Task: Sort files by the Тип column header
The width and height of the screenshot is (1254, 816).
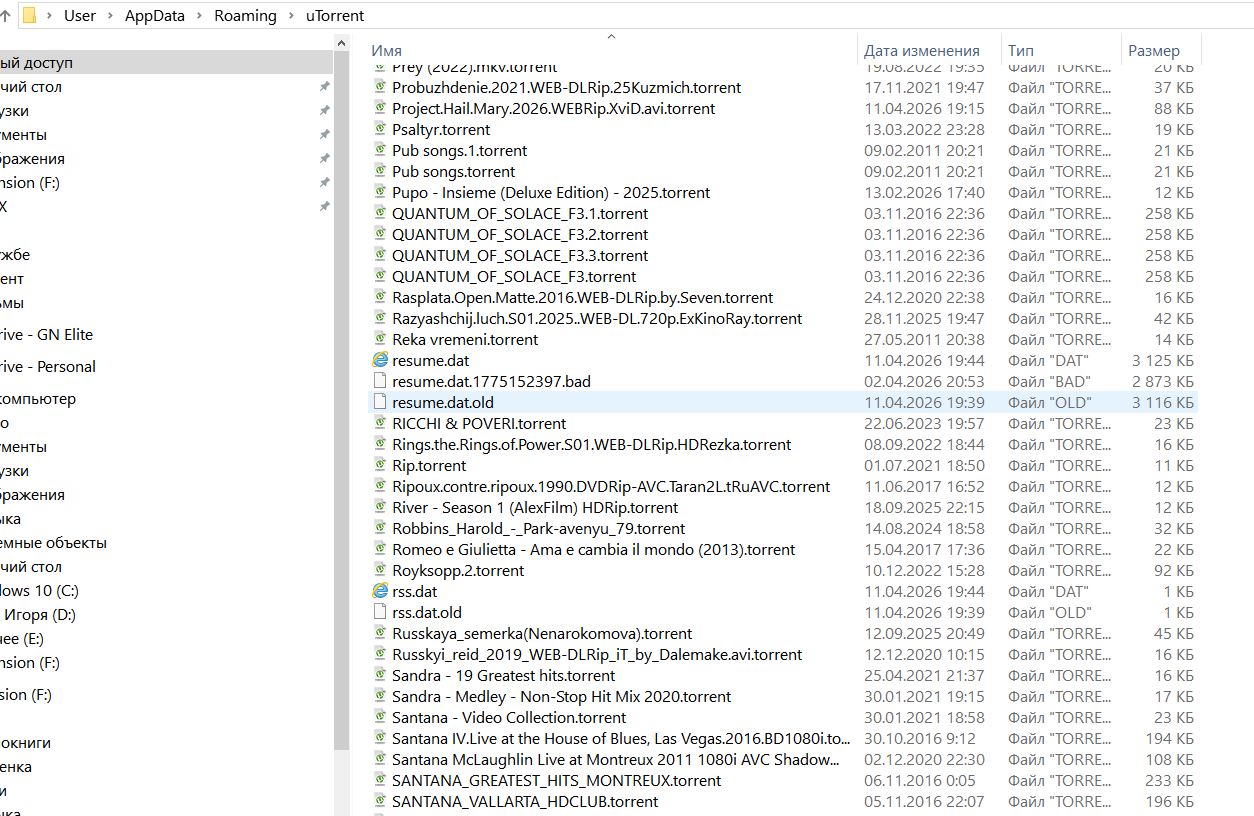Action: click(x=1021, y=51)
